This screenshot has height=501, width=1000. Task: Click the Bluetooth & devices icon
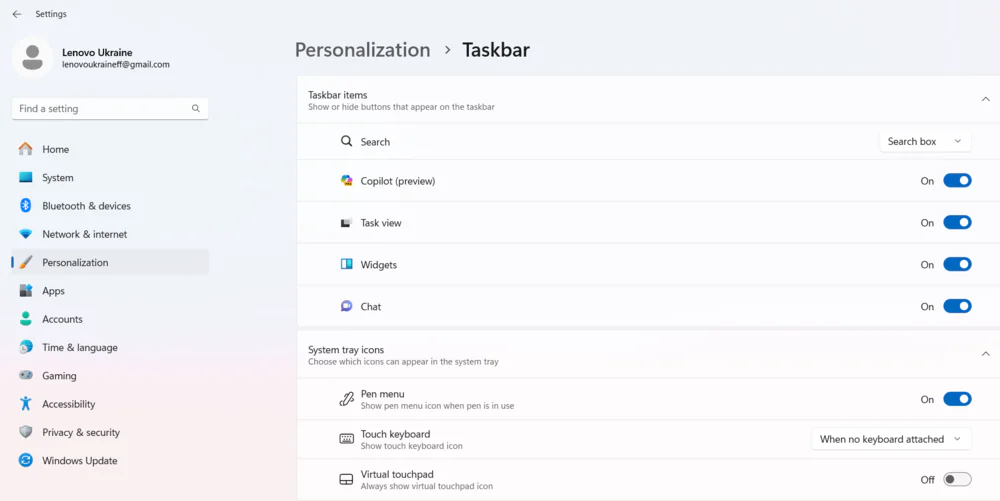26,205
